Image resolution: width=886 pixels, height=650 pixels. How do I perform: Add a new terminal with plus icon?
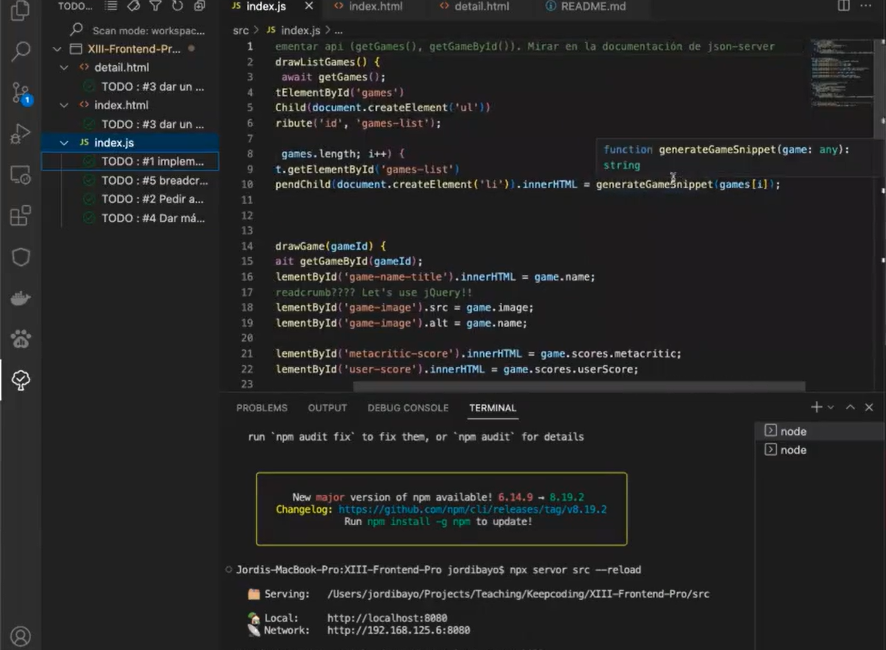click(816, 407)
